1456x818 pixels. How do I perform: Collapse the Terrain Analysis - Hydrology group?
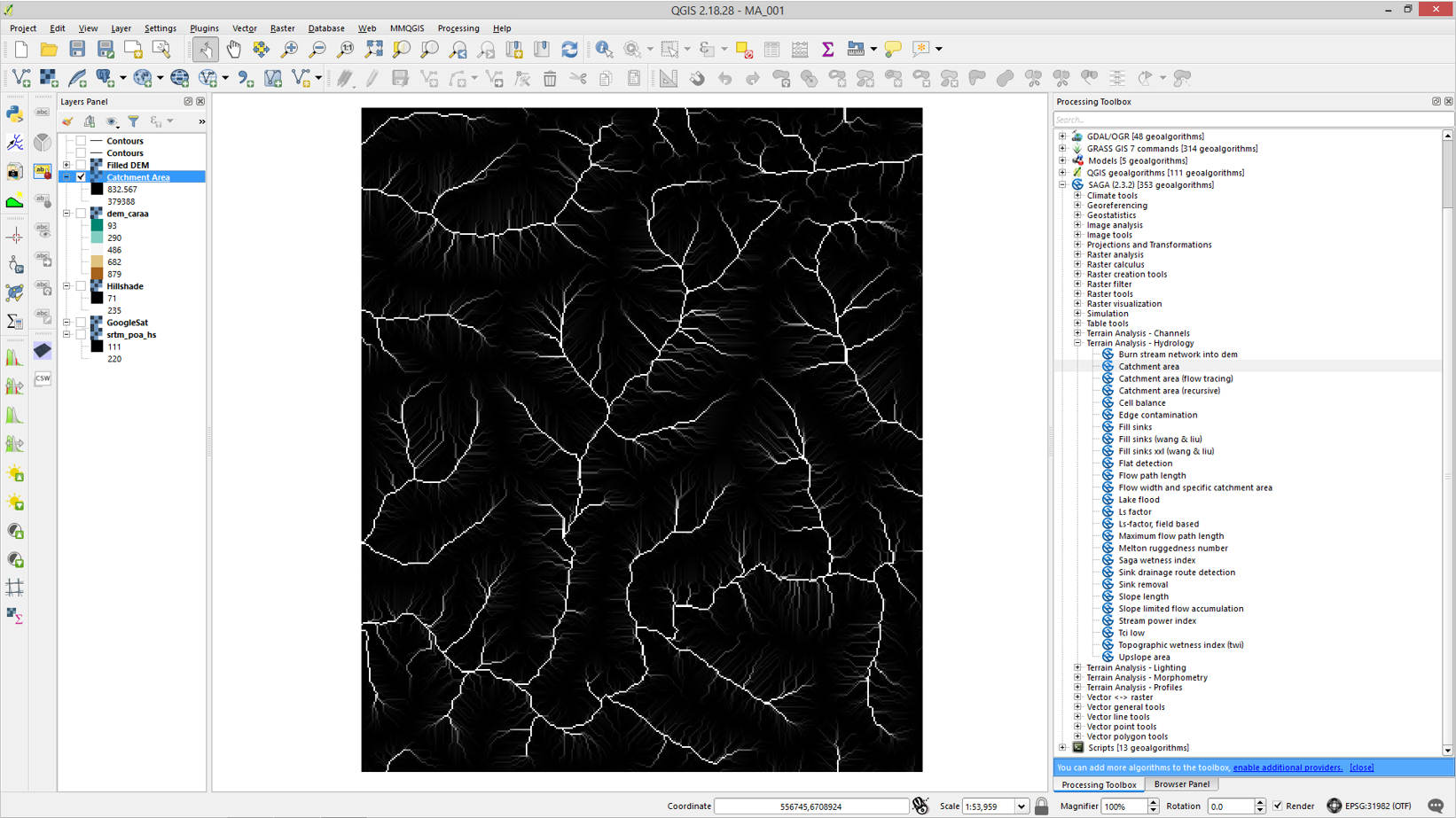[x=1078, y=343]
